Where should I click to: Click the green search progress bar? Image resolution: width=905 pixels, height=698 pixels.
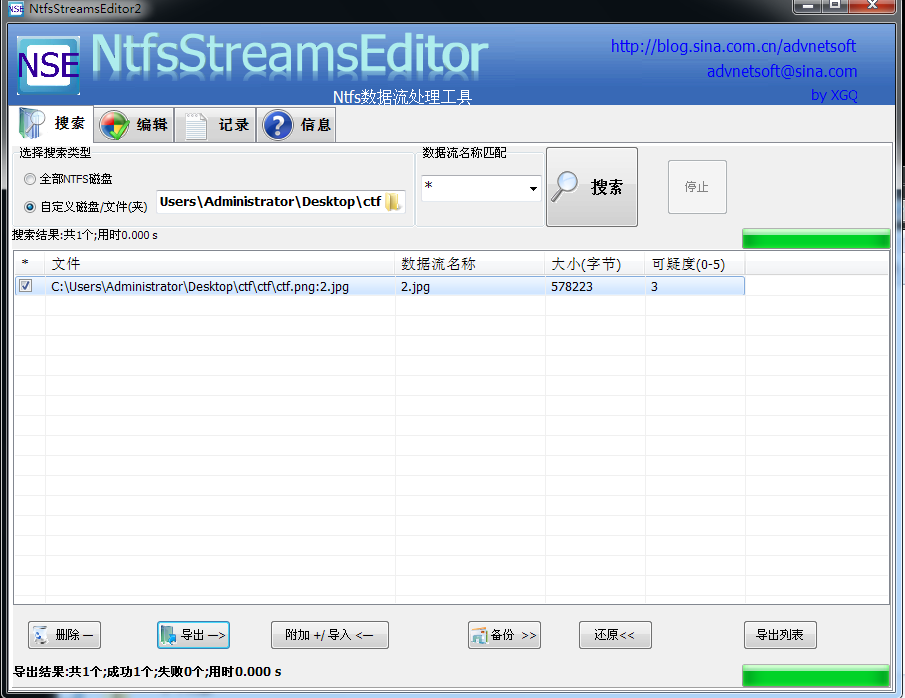815,239
